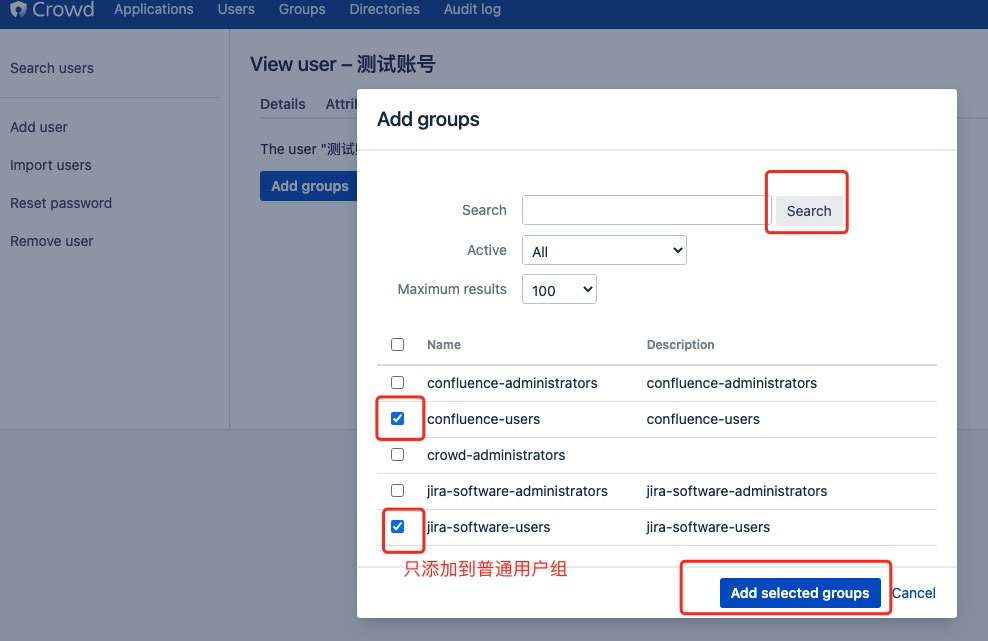
Task: Click the Search button in dialog
Action: click(809, 211)
